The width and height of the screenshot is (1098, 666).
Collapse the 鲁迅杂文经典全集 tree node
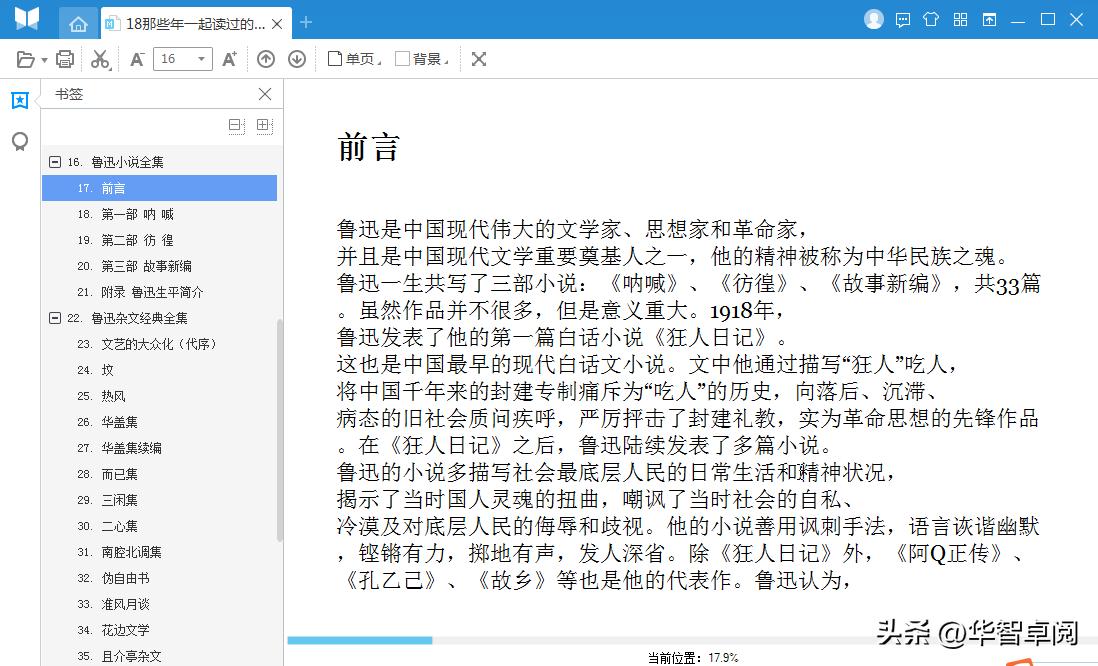pos(53,317)
